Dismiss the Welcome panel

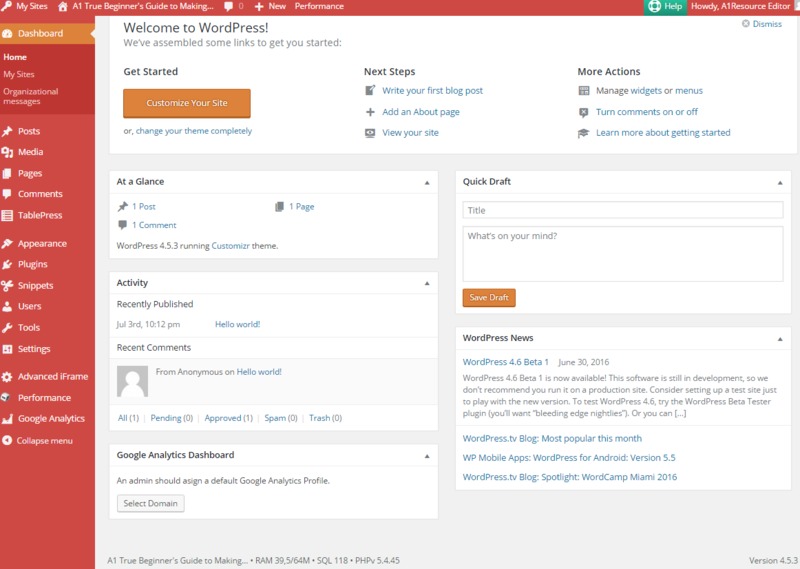[x=762, y=24]
